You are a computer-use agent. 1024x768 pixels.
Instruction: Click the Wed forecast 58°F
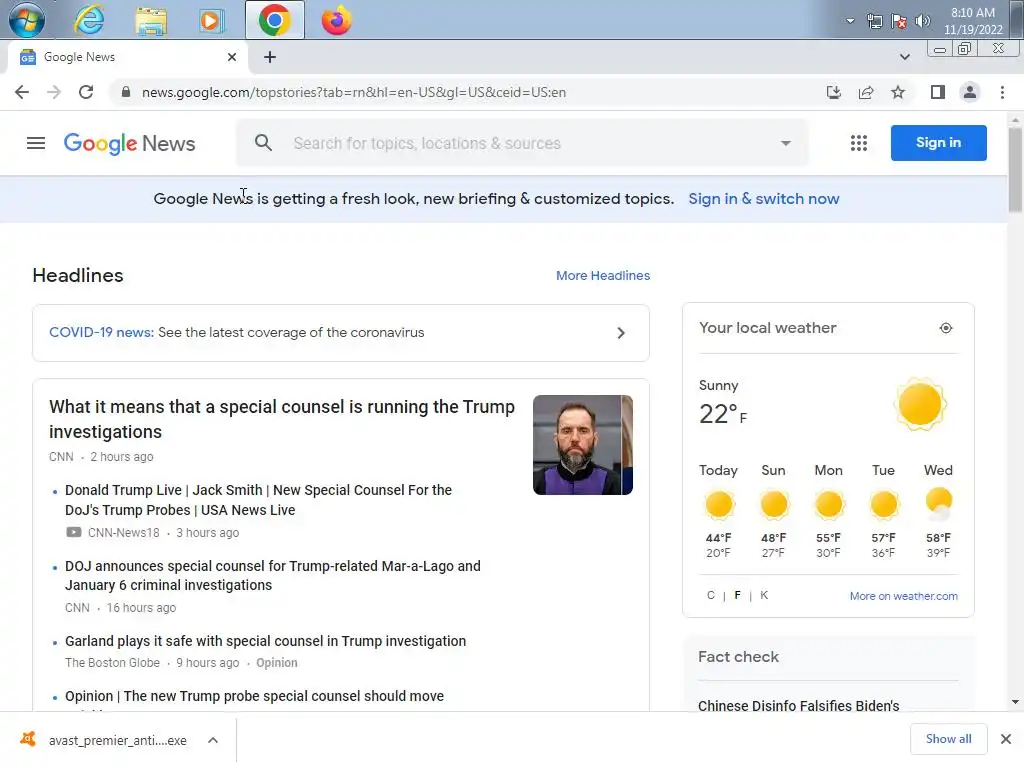[x=938, y=511]
